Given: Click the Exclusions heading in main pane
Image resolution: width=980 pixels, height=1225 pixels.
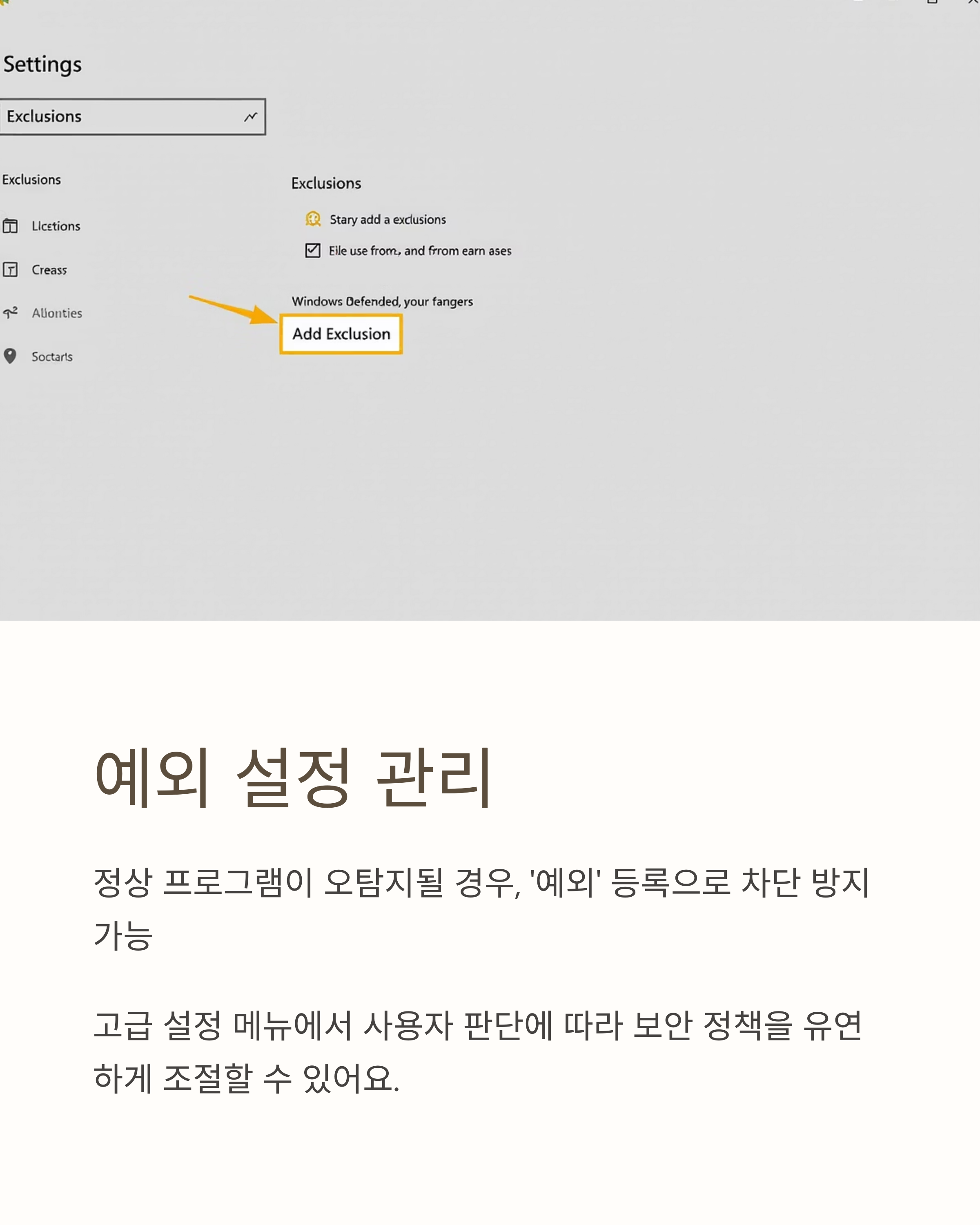Looking at the screenshot, I should (x=326, y=183).
